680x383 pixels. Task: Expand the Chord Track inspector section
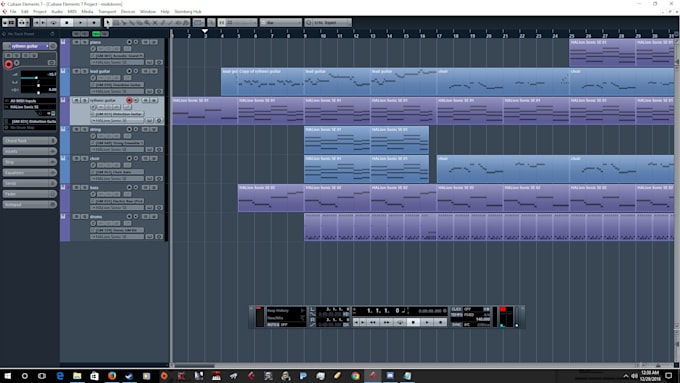tap(29, 141)
